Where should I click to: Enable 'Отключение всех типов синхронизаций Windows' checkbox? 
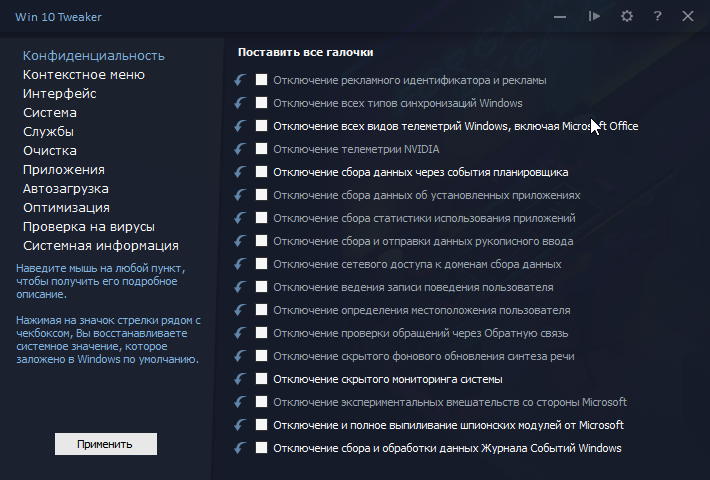click(x=261, y=103)
